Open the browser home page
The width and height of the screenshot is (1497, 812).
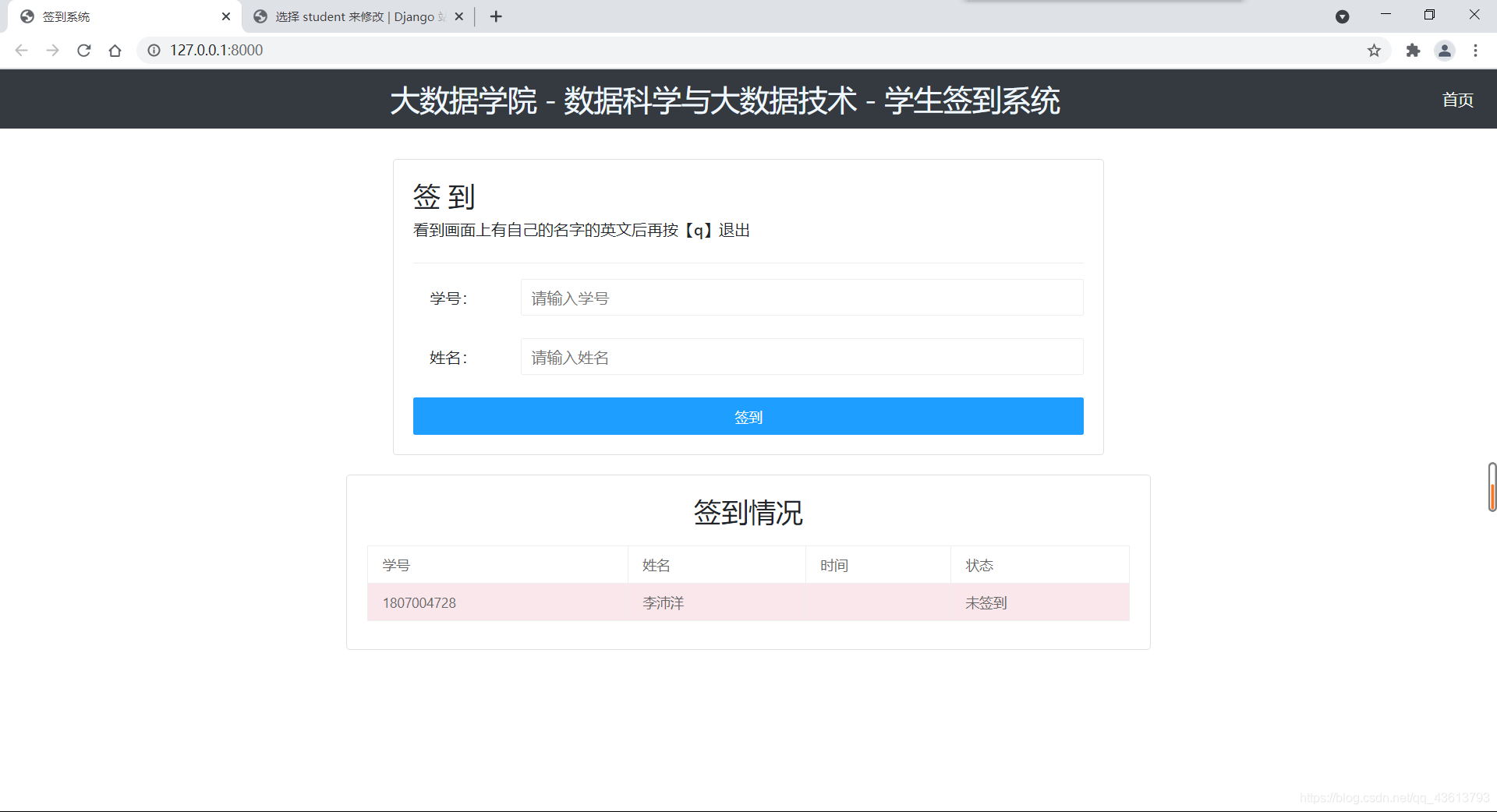pos(115,51)
